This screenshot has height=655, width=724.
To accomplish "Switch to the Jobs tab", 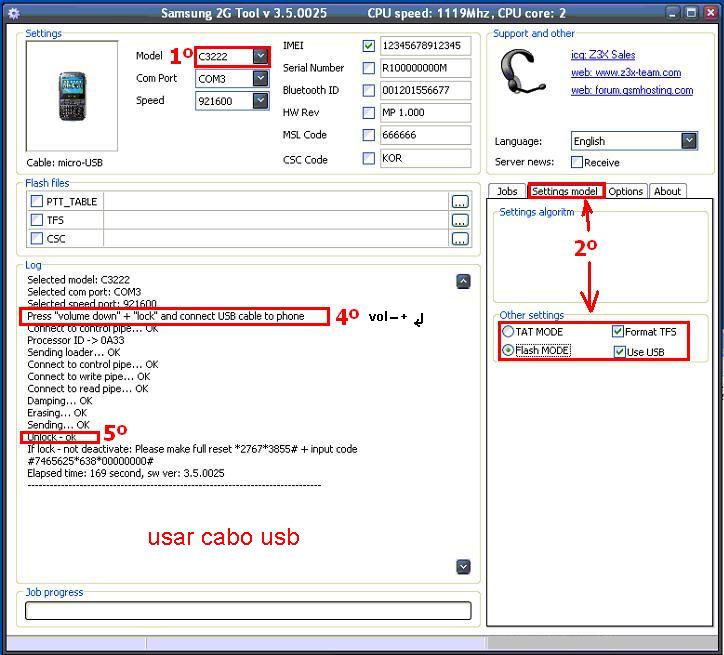I will (x=507, y=191).
